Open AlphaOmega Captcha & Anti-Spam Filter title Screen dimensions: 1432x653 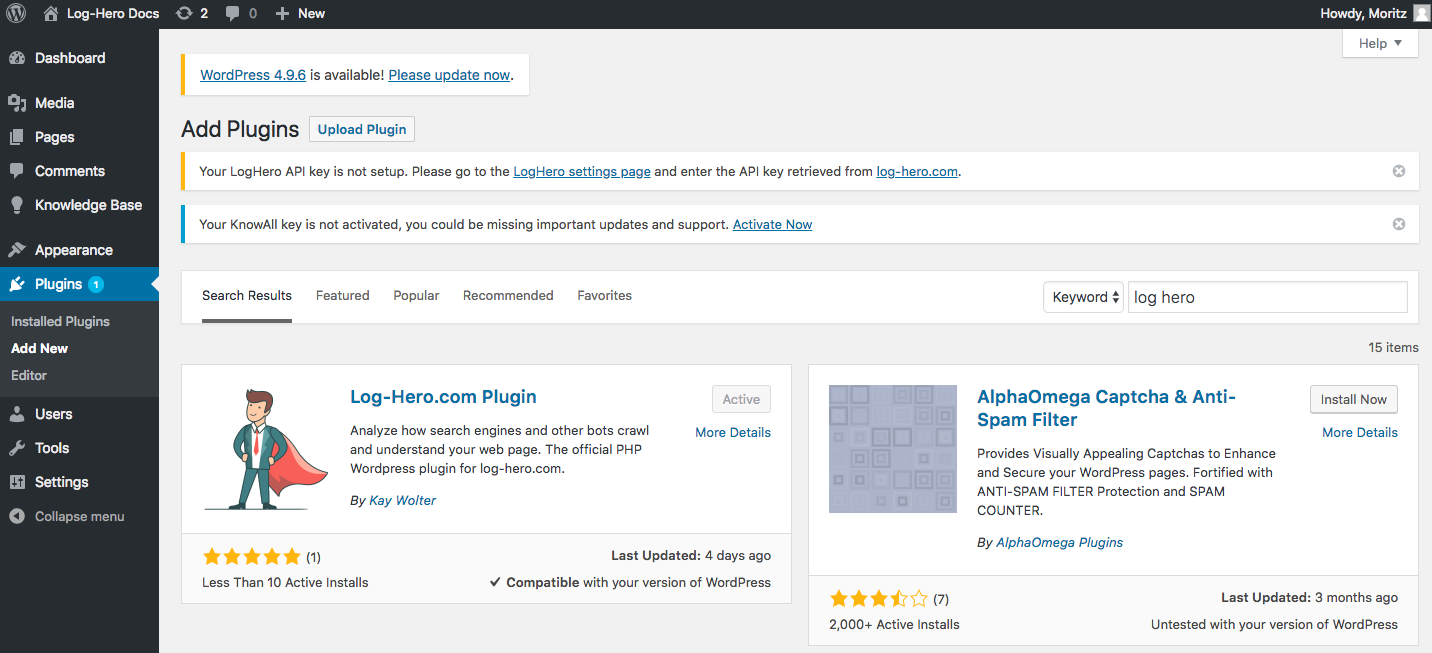pos(1106,408)
